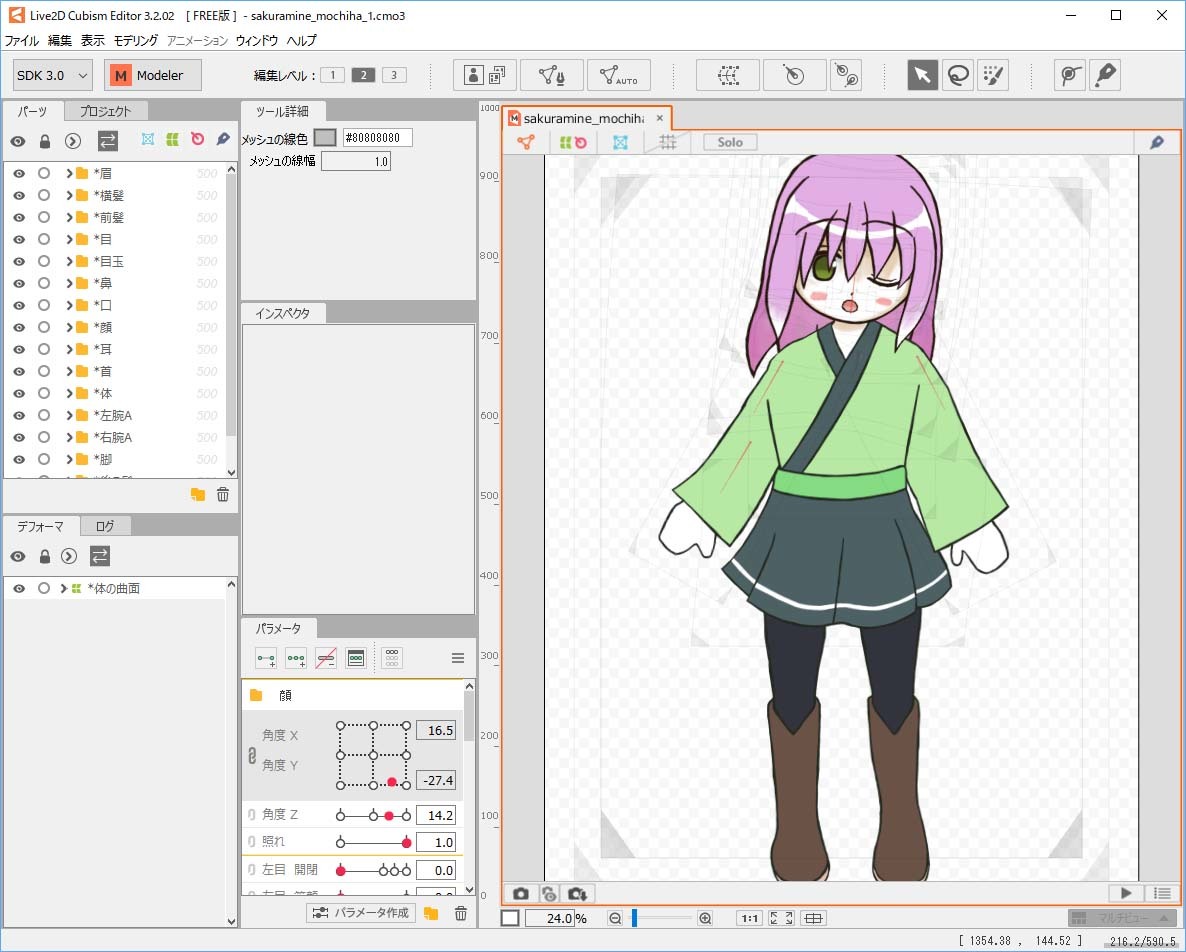Hide the *体の曲面 deformer
The width and height of the screenshot is (1186, 952).
coord(19,588)
